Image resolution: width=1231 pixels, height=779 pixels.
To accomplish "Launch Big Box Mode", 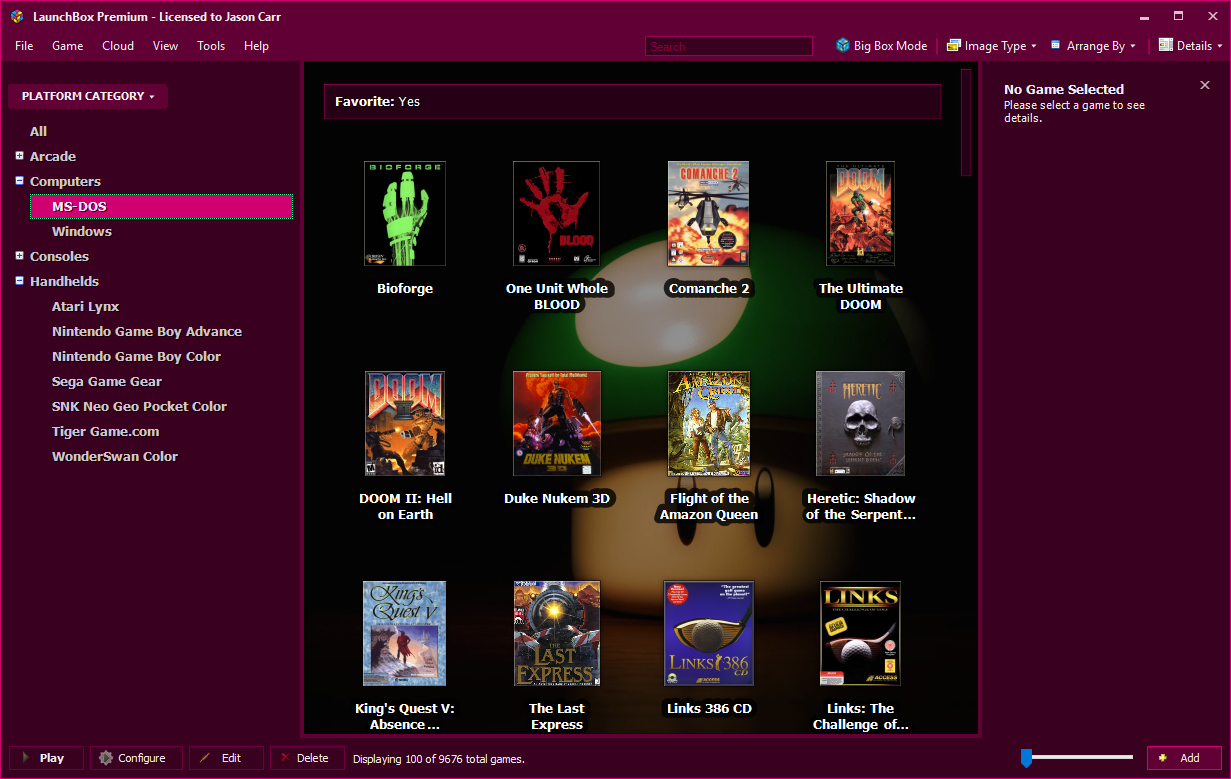I will (x=882, y=46).
